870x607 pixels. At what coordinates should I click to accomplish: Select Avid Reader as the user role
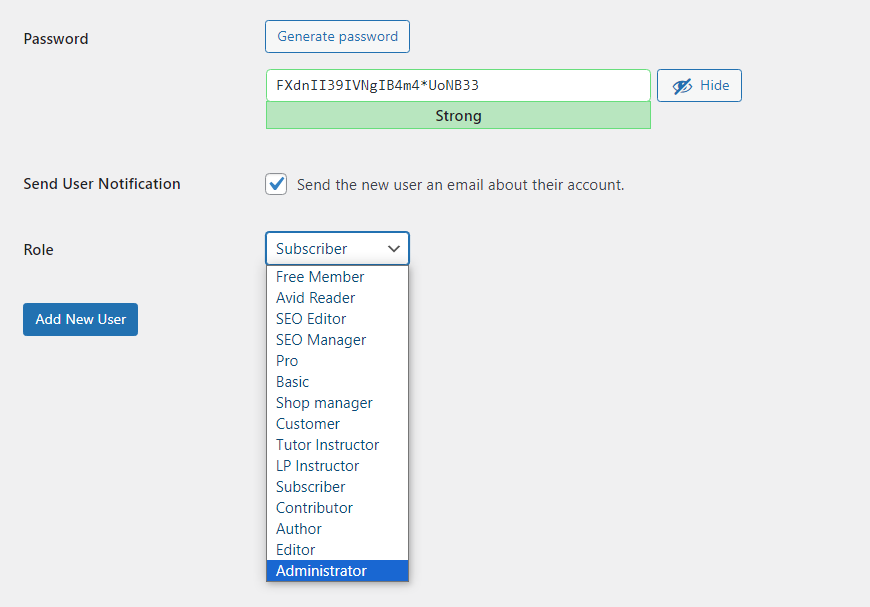[x=315, y=297]
